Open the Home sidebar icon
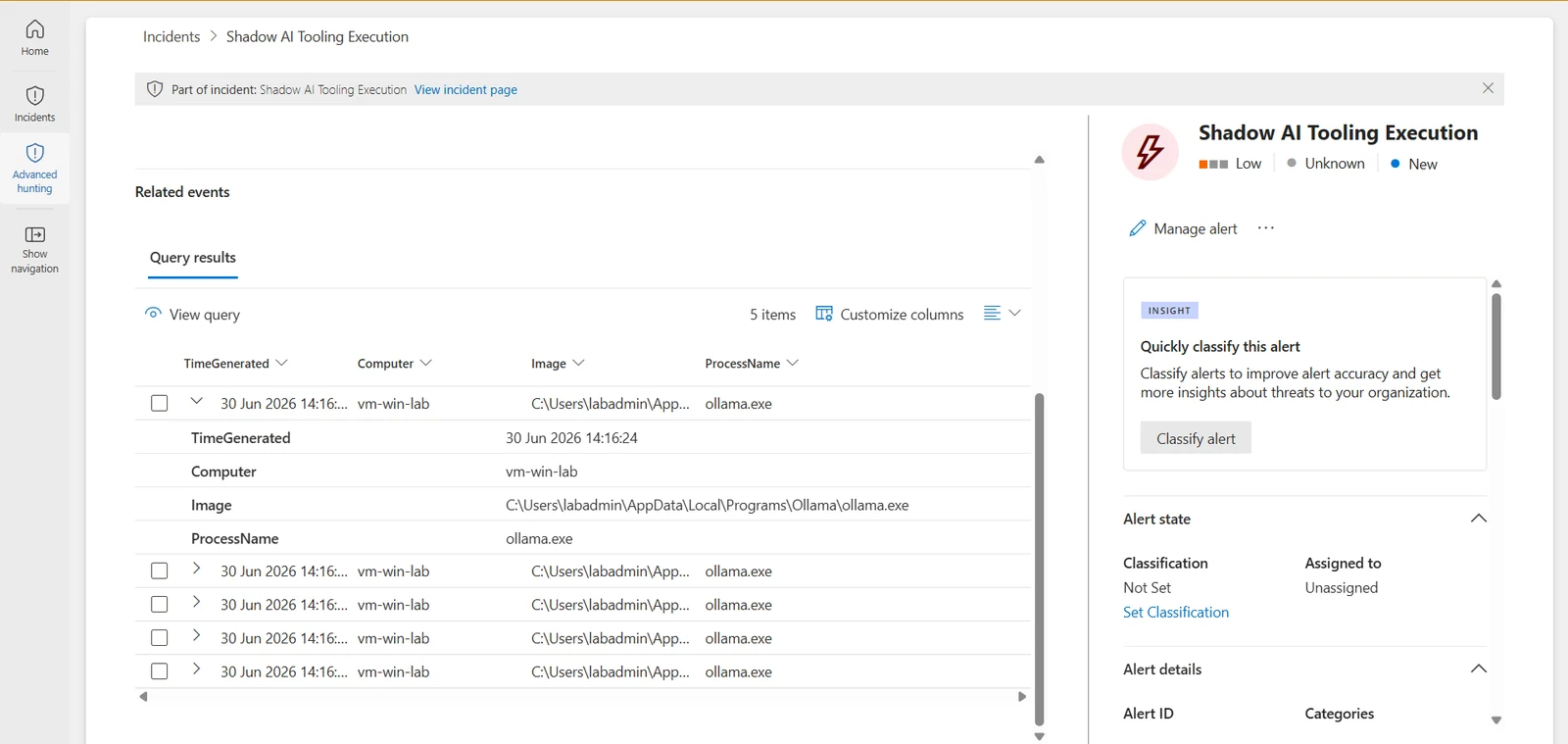 pyautogui.click(x=35, y=28)
